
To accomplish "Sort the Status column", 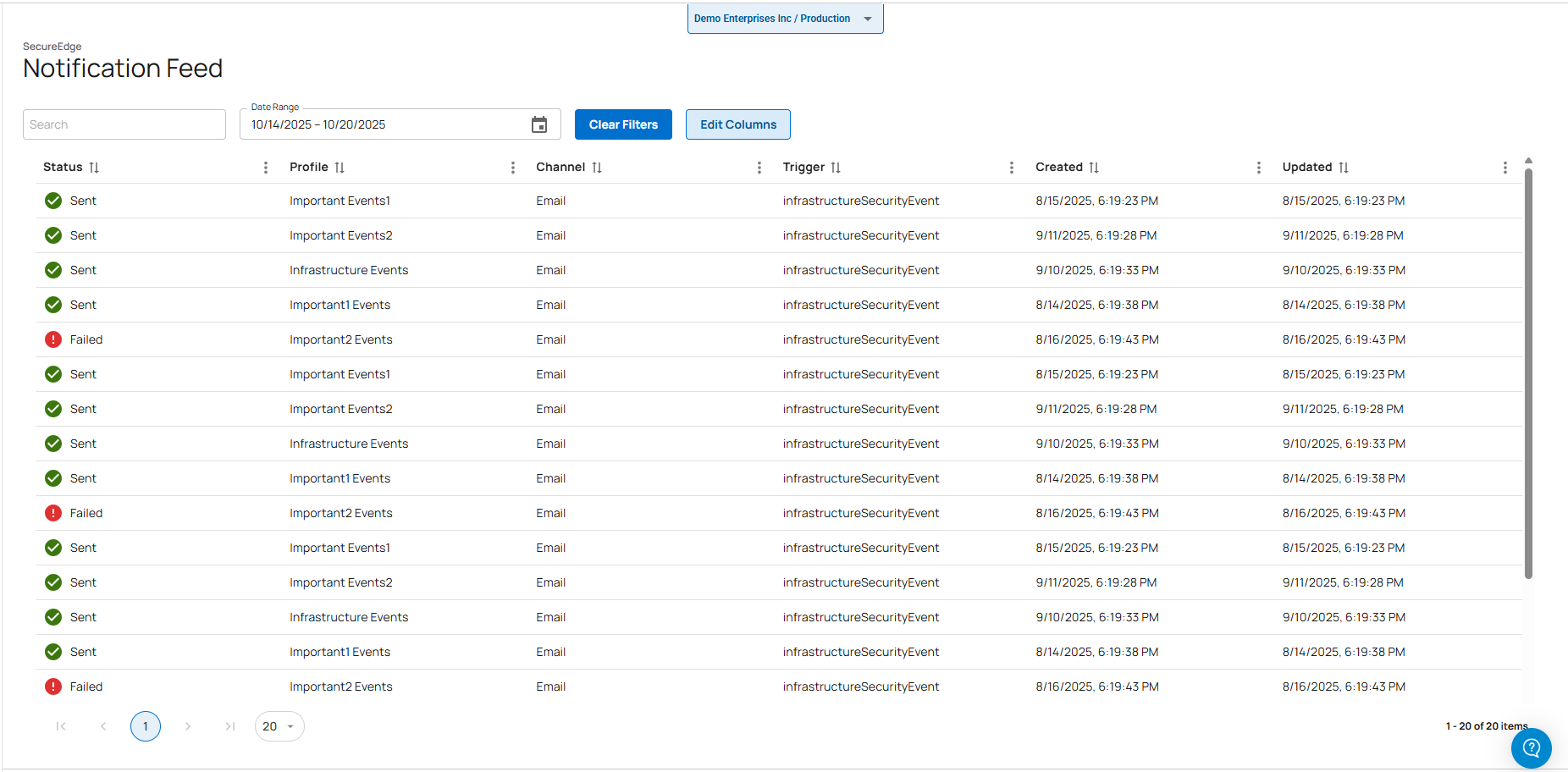I will point(94,167).
